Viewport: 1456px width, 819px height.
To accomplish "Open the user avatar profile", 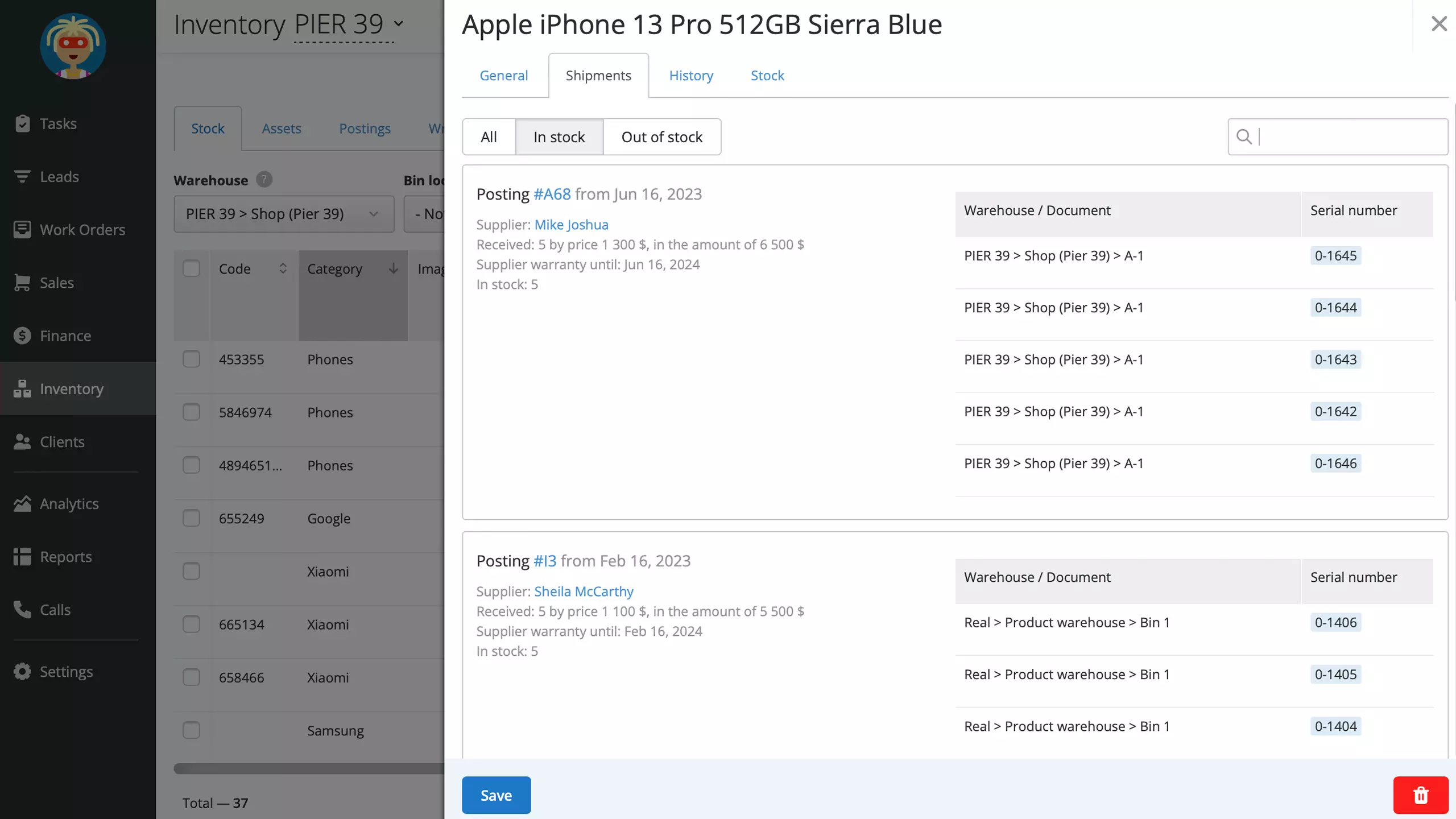I will pos(73,46).
